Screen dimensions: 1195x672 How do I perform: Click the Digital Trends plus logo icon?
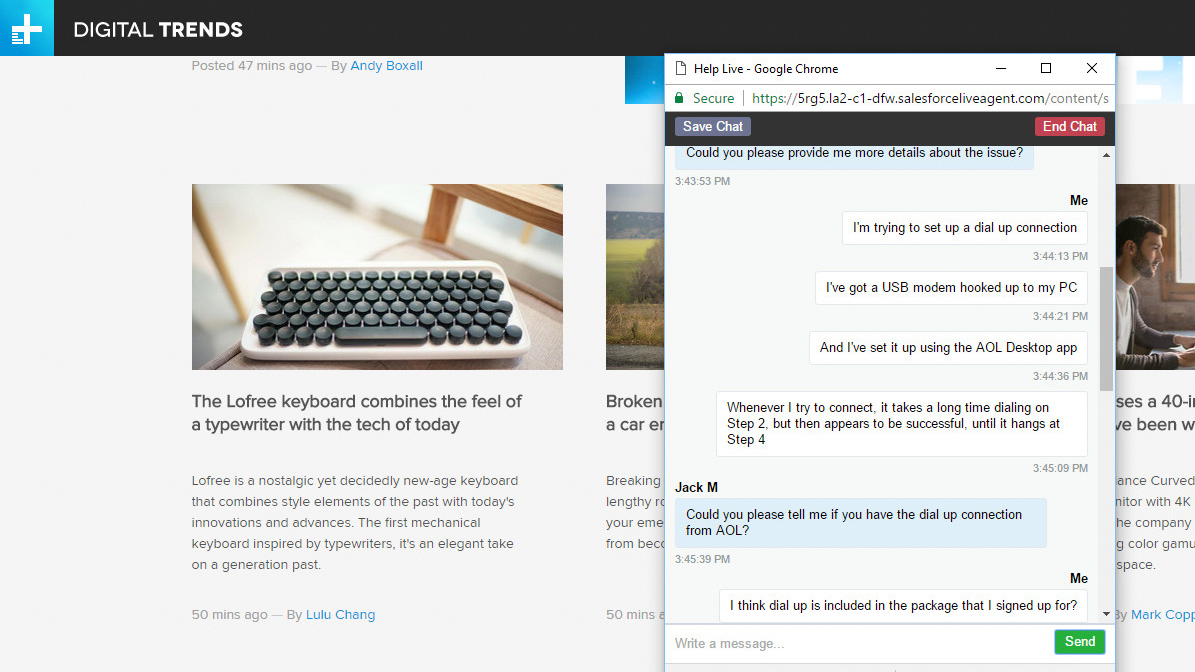(x=27, y=28)
